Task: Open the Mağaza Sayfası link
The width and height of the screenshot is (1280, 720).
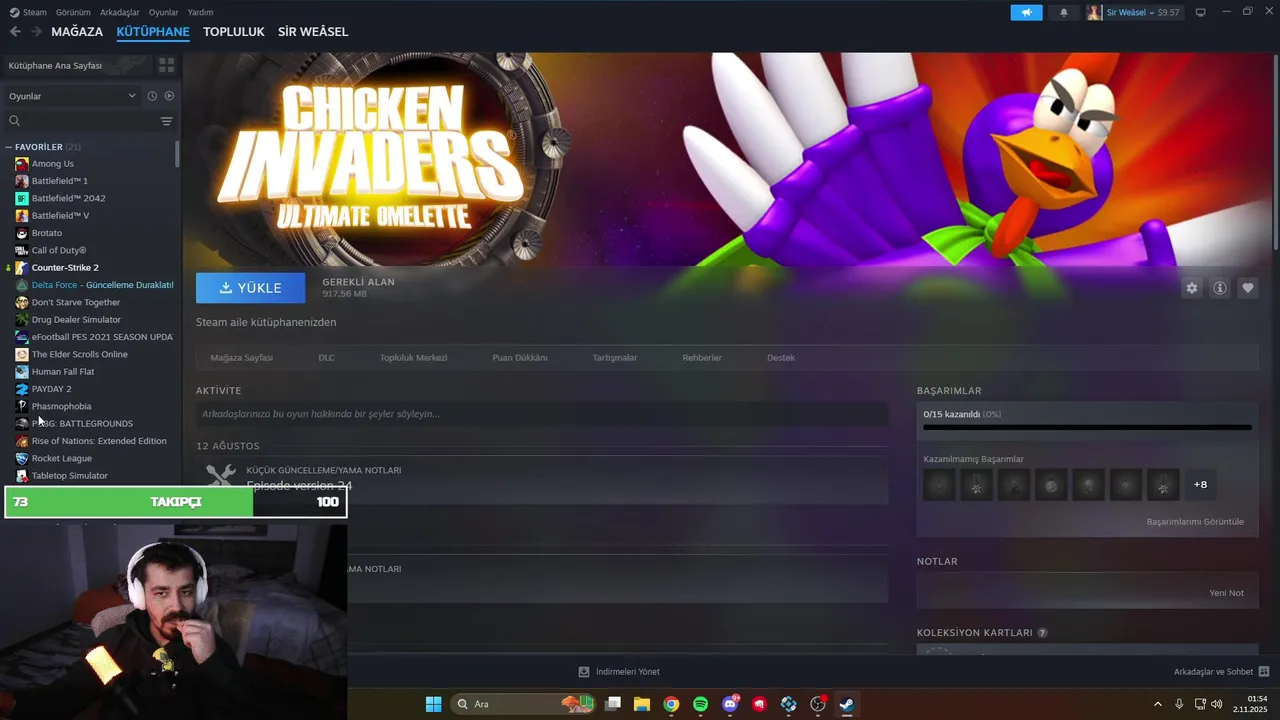Action: click(241, 358)
